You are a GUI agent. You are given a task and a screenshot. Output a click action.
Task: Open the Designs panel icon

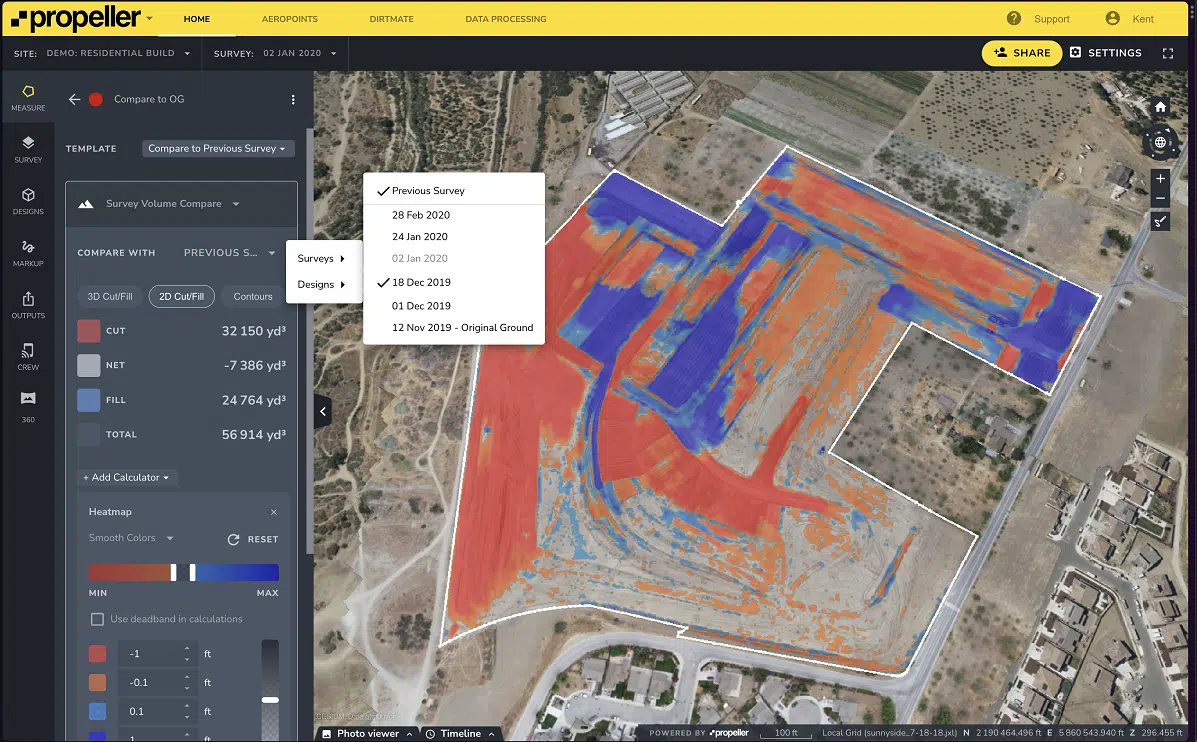[28, 201]
